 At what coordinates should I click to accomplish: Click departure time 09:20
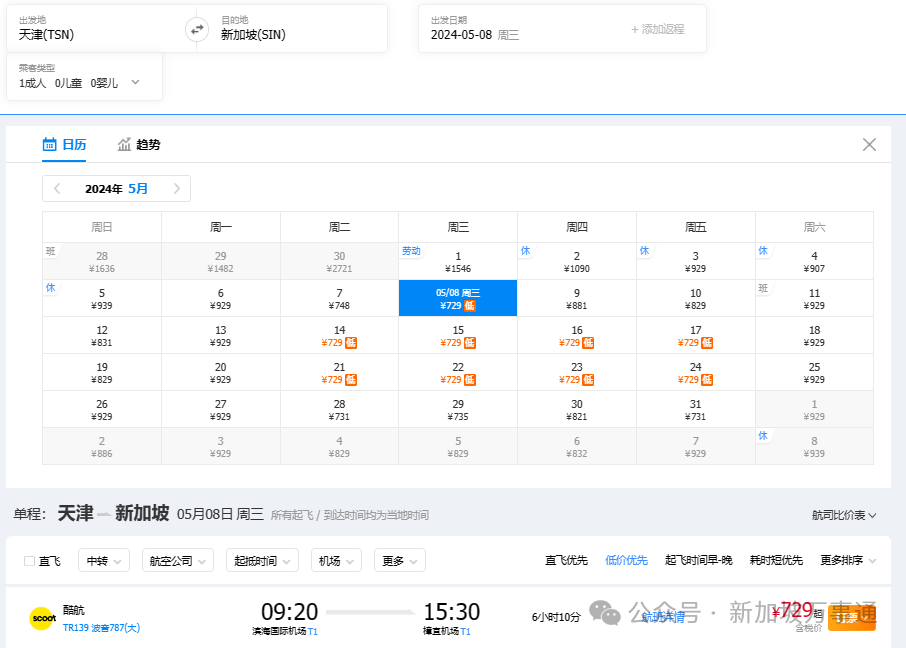tap(289, 612)
